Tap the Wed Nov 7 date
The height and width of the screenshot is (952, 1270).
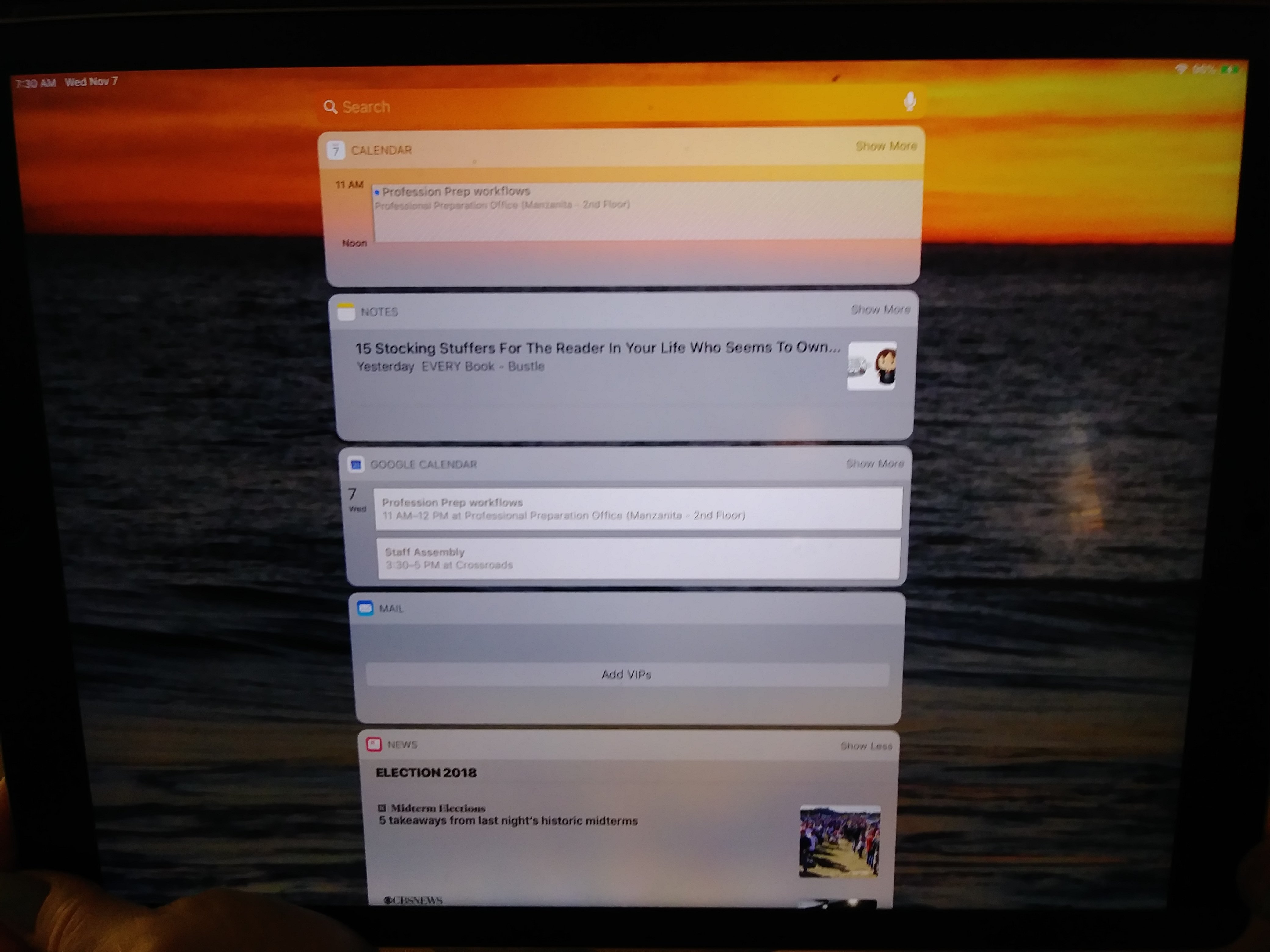point(91,82)
